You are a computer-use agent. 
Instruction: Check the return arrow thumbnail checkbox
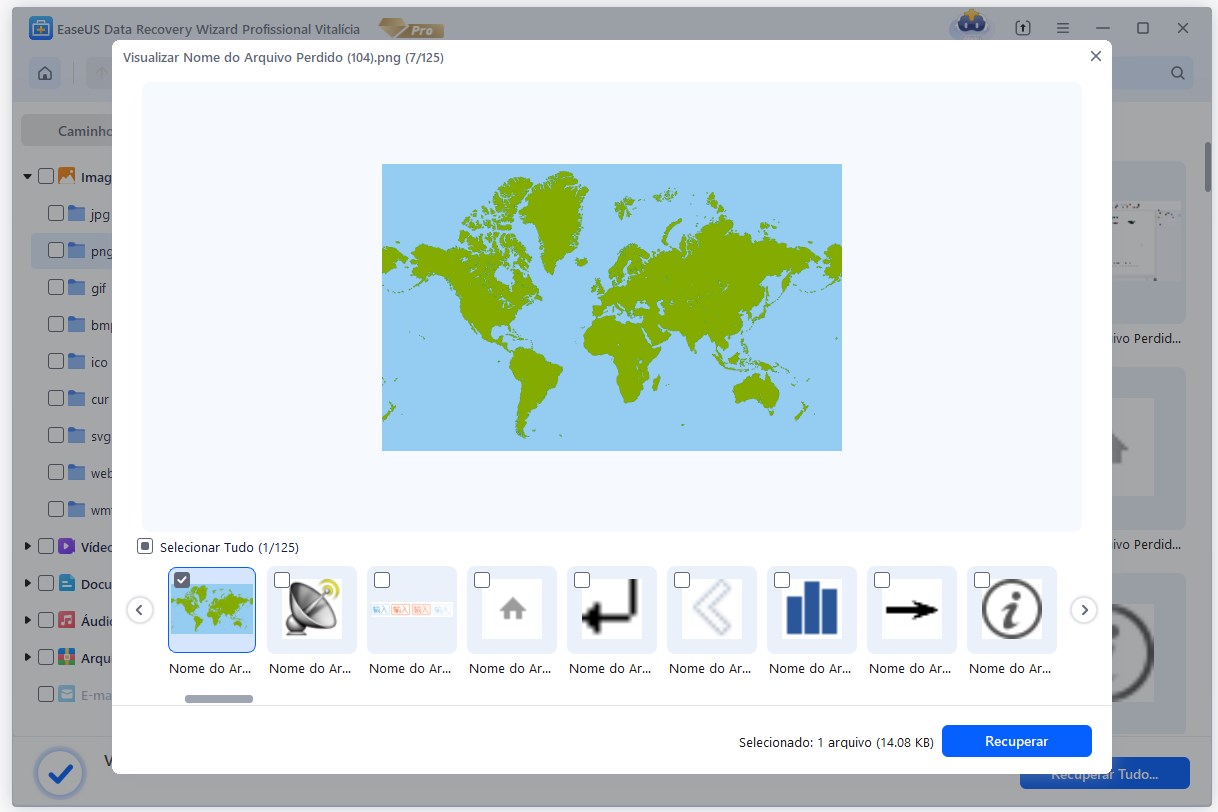[x=582, y=580]
